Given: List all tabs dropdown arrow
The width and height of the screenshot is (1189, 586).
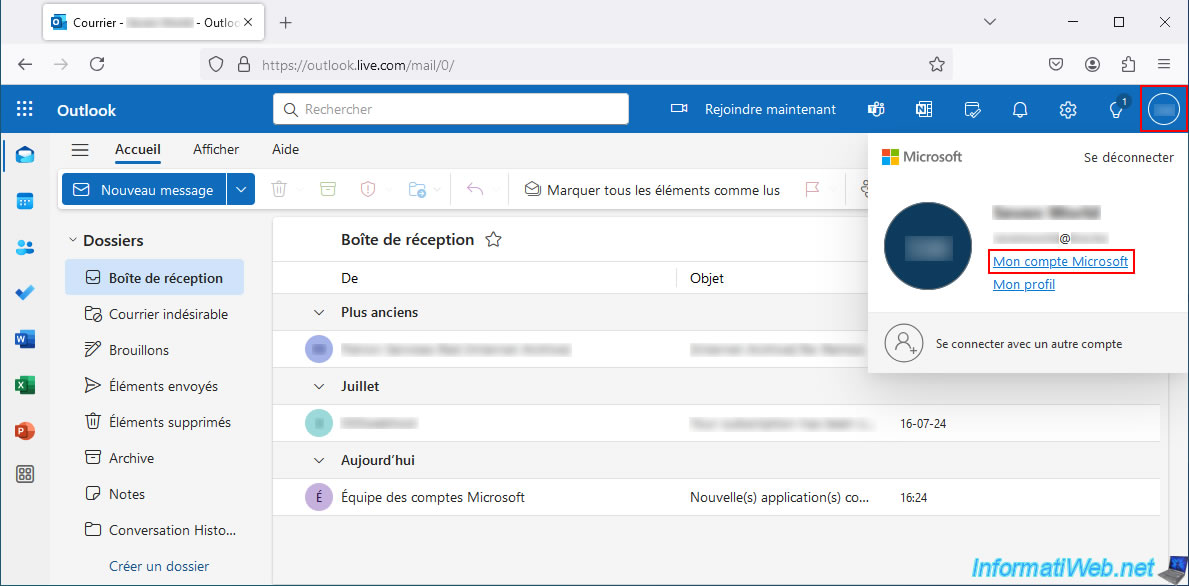Looking at the screenshot, I should coord(990,22).
